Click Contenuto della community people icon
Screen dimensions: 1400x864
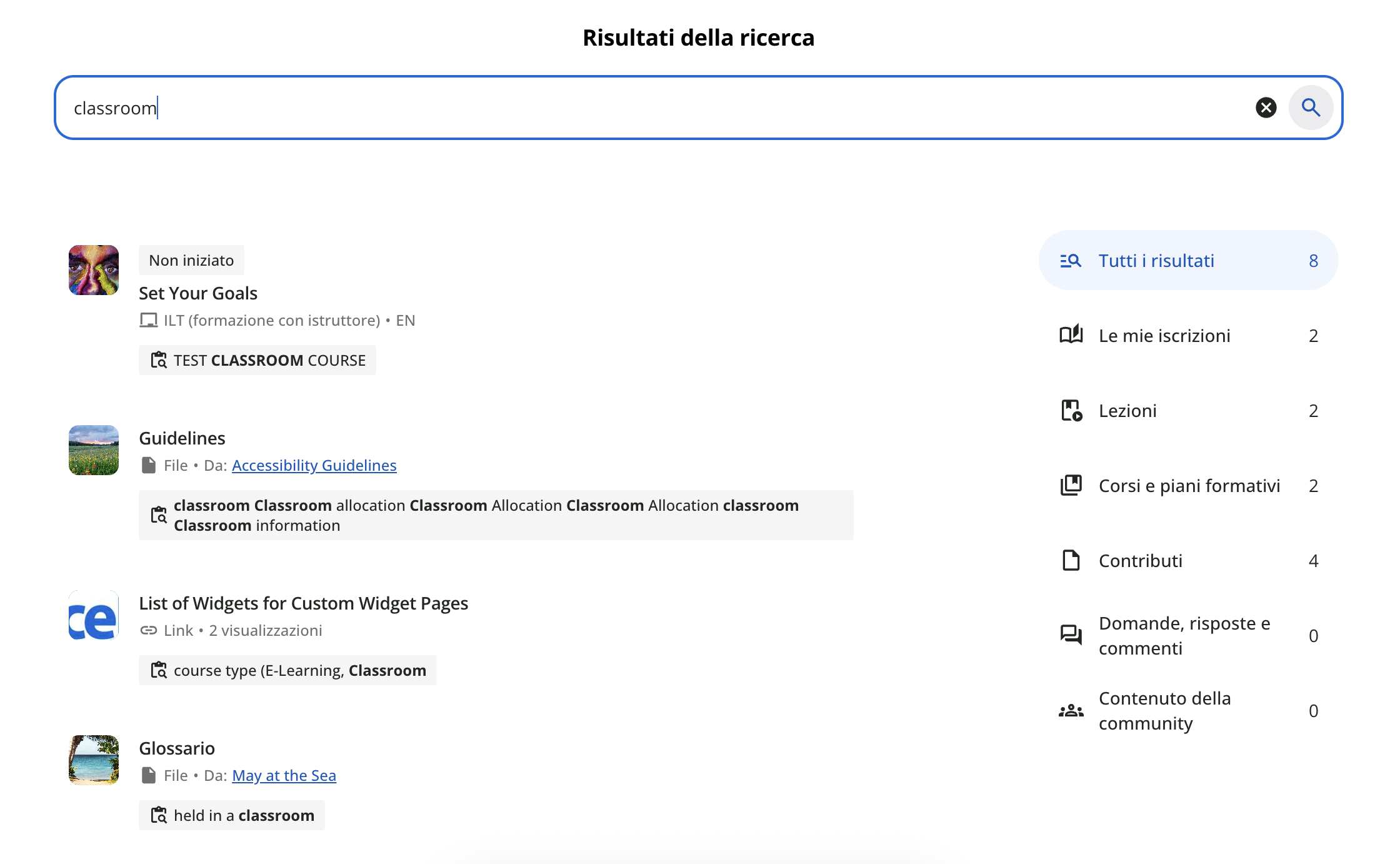pyautogui.click(x=1071, y=711)
